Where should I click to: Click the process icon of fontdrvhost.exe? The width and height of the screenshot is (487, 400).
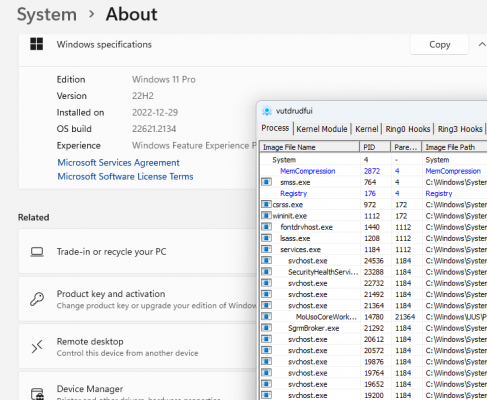[266, 227]
